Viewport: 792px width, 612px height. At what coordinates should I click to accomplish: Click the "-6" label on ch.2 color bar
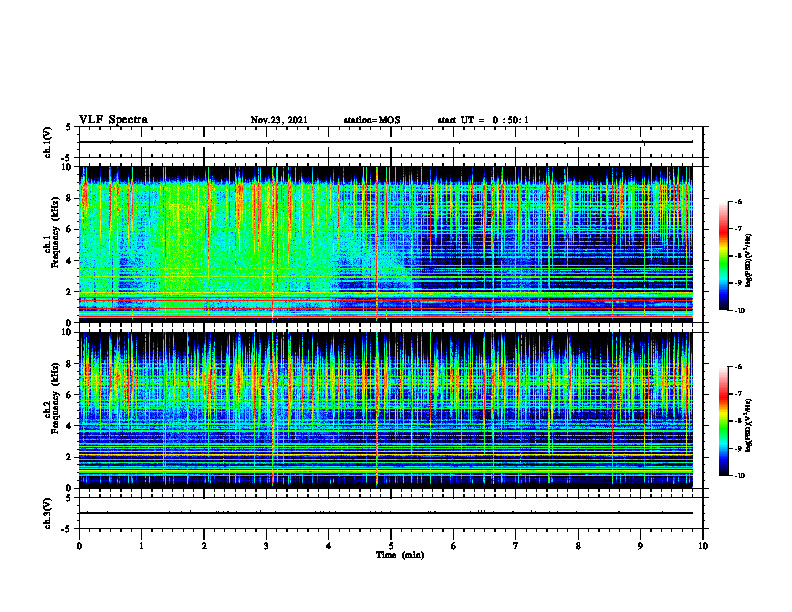click(x=739, y=367)
